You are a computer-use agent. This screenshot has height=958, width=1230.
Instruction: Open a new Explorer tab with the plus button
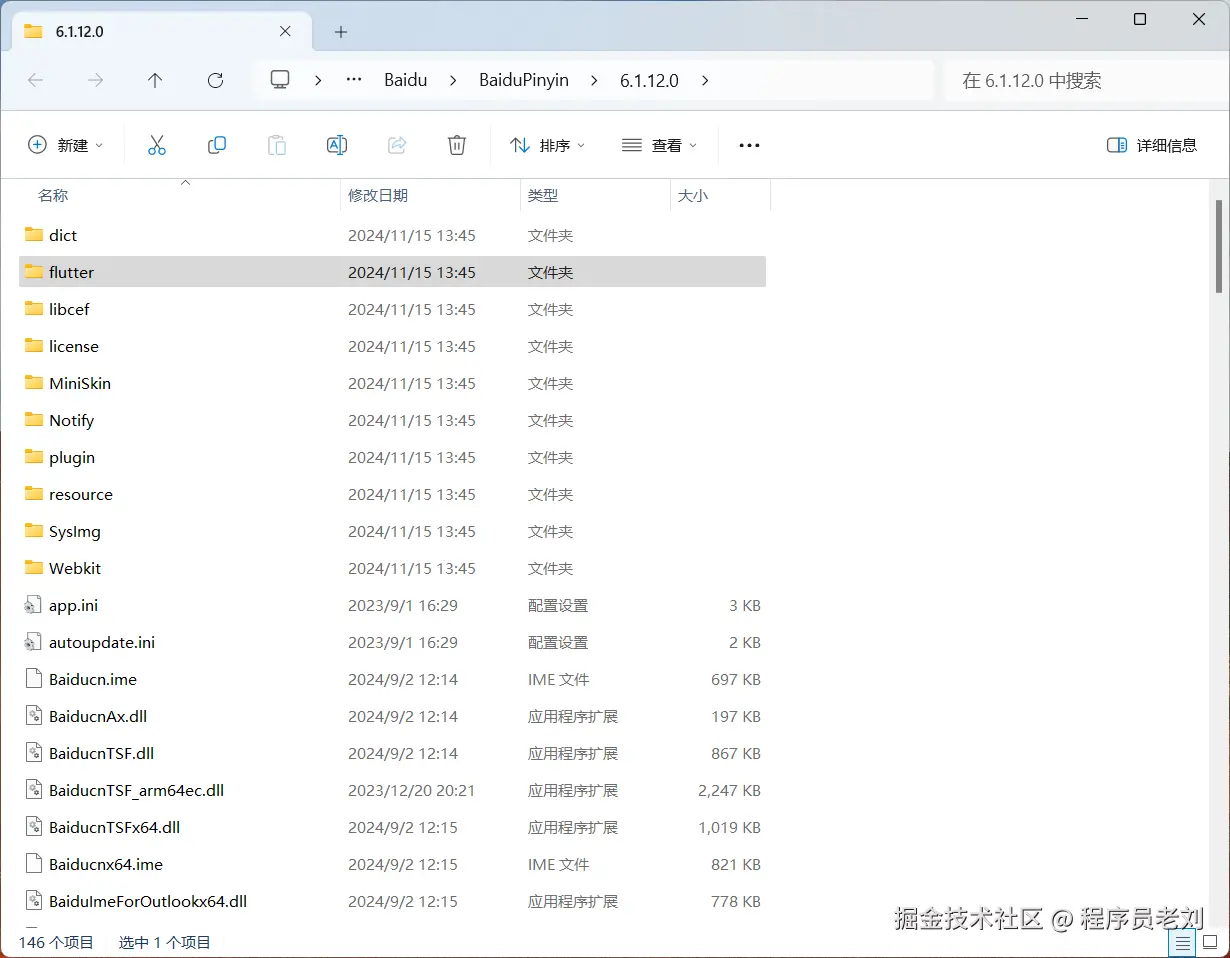pyautogui.click(x=340, y=31)
